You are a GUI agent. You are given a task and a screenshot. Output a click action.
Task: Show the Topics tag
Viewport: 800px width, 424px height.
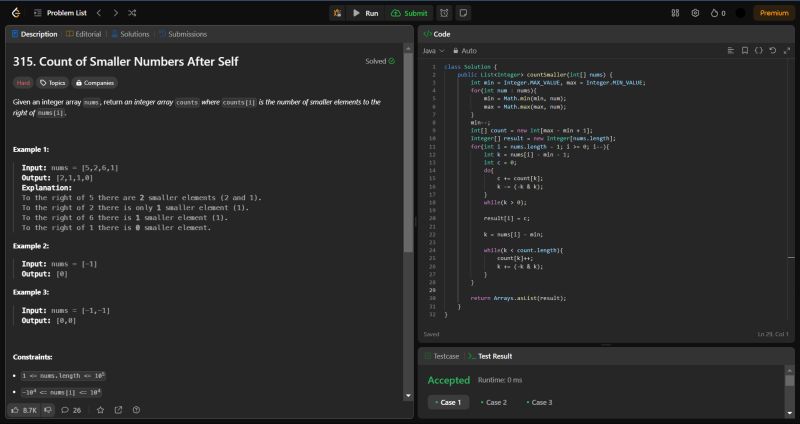click(53, 83)
